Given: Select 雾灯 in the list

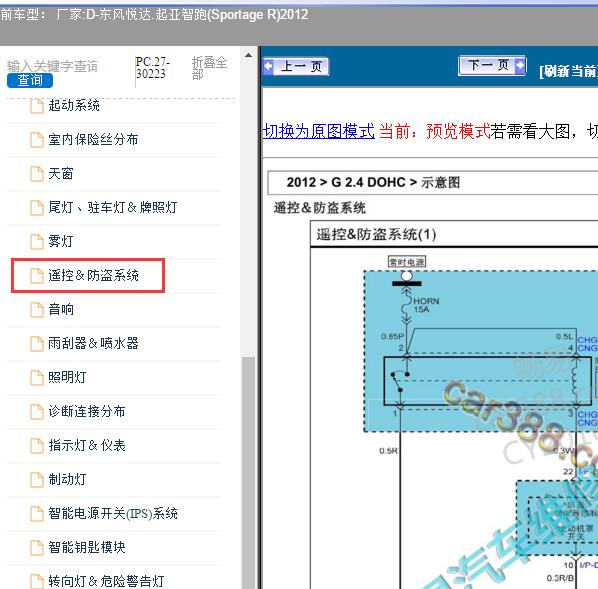Looking at the screenshot, I should pyautogui.click(x=61, y=241).
